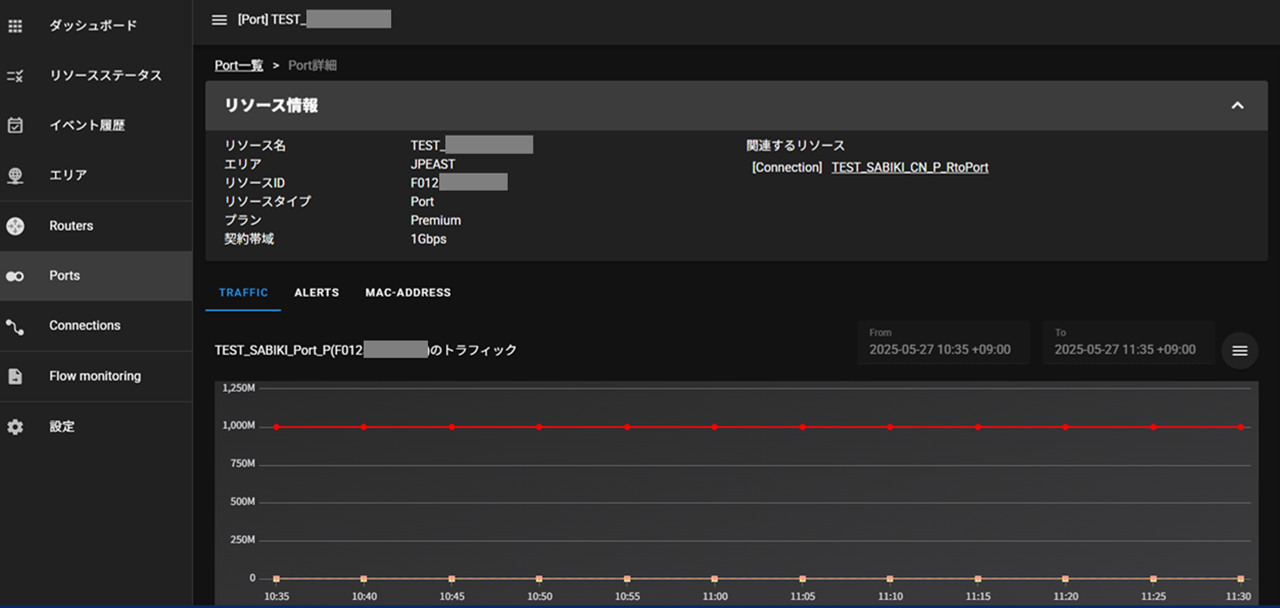Click the Routers sidebar icon
The width and height of the screenshot is (1280, 608).
[x=15, y=226]
